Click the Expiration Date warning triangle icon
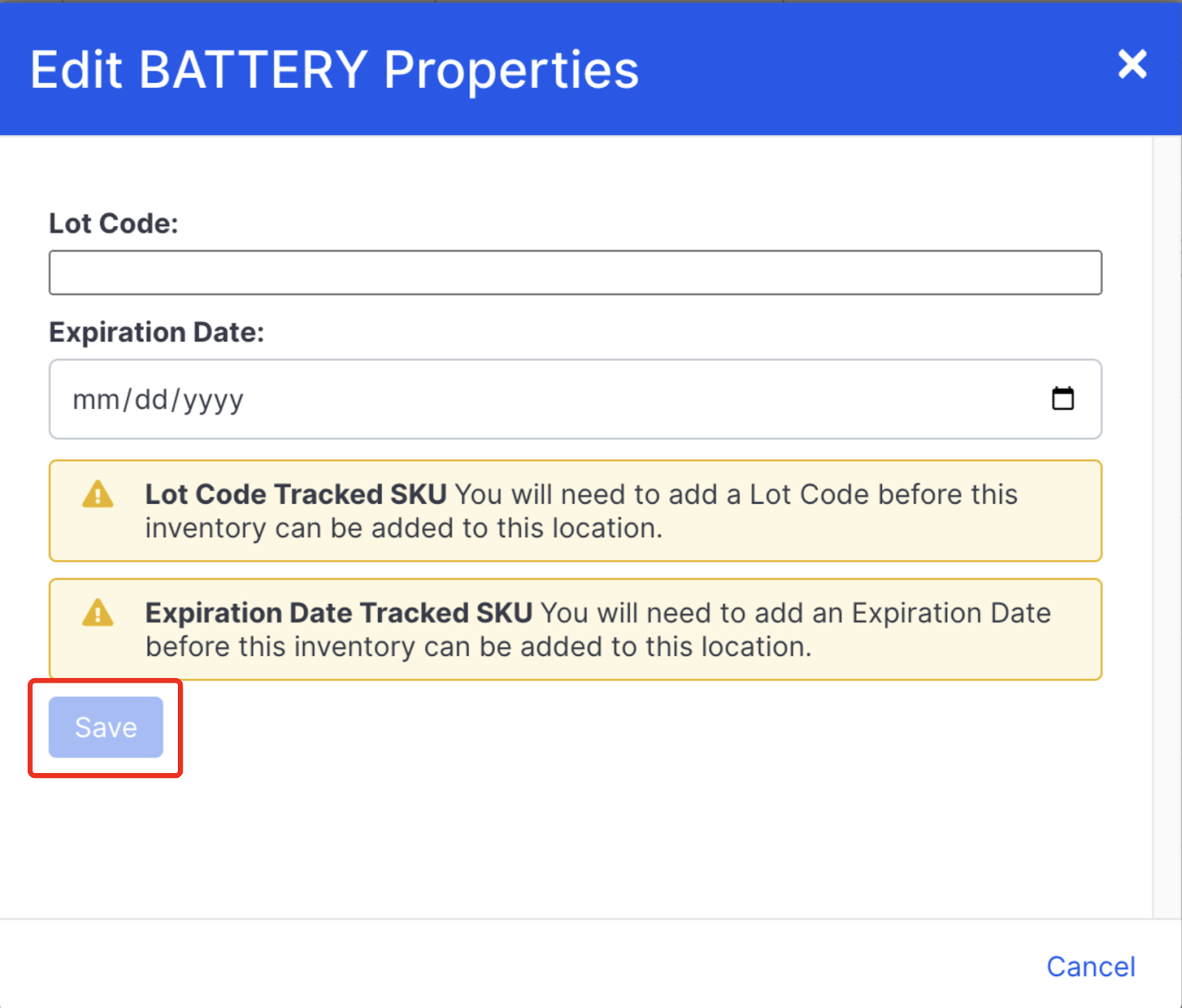Image resolution: width=1182 pixels, height=1008 pixels. tap(98, 613)
